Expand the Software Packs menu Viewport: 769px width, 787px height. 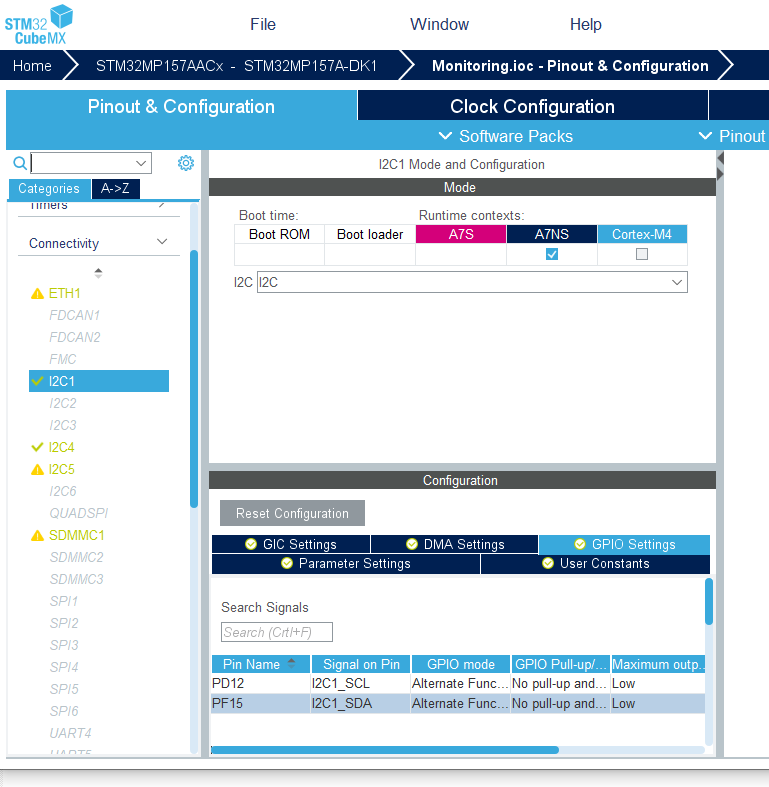[506, 136]
